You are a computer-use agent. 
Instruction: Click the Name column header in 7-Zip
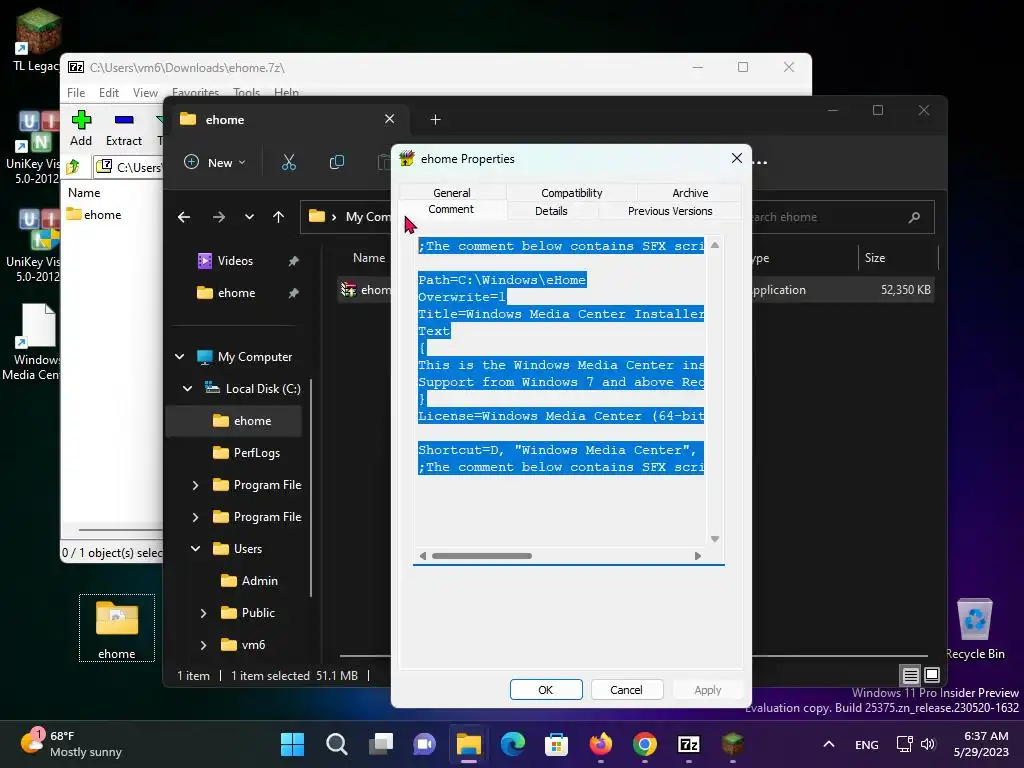pos(84,193)
